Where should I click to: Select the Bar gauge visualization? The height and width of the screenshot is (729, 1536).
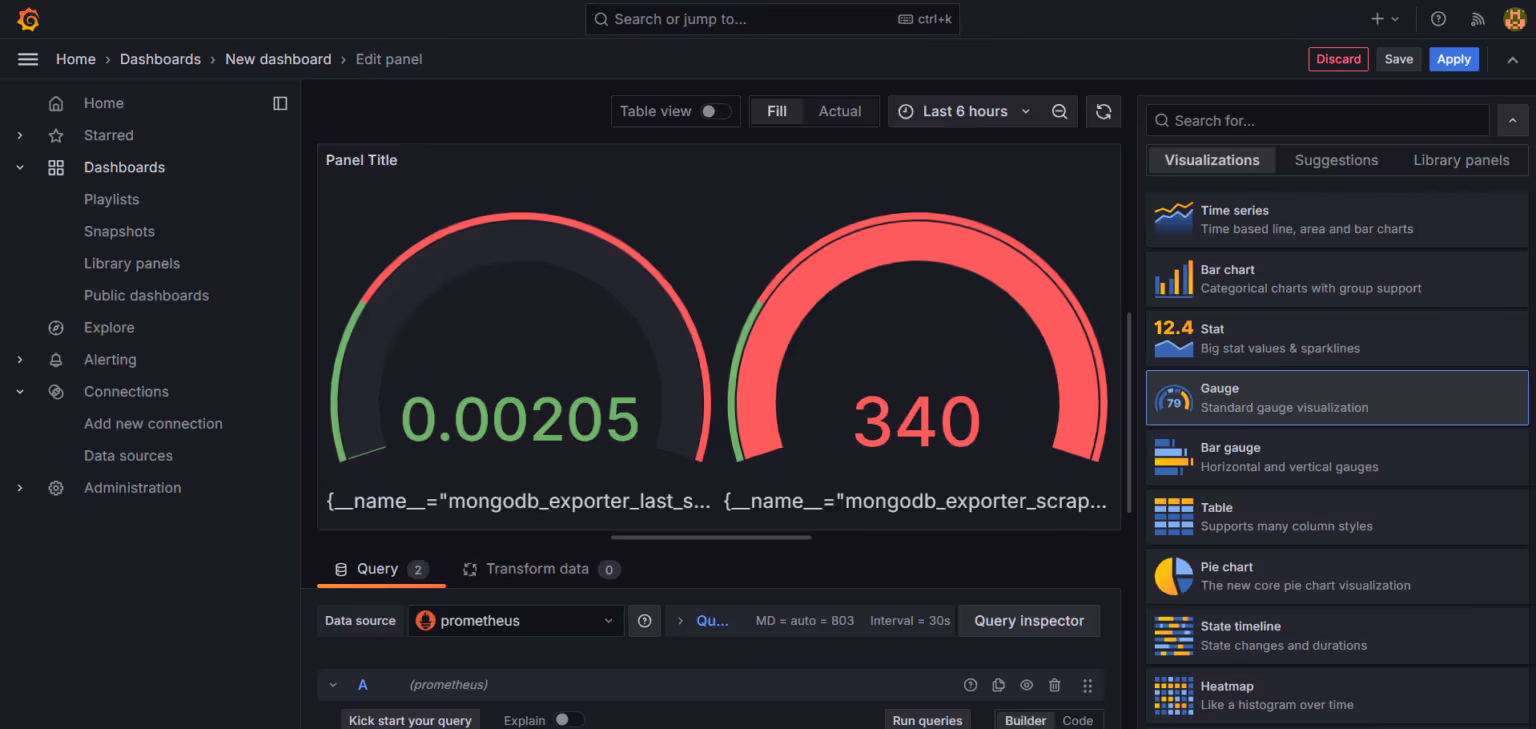pos(1337,457)
